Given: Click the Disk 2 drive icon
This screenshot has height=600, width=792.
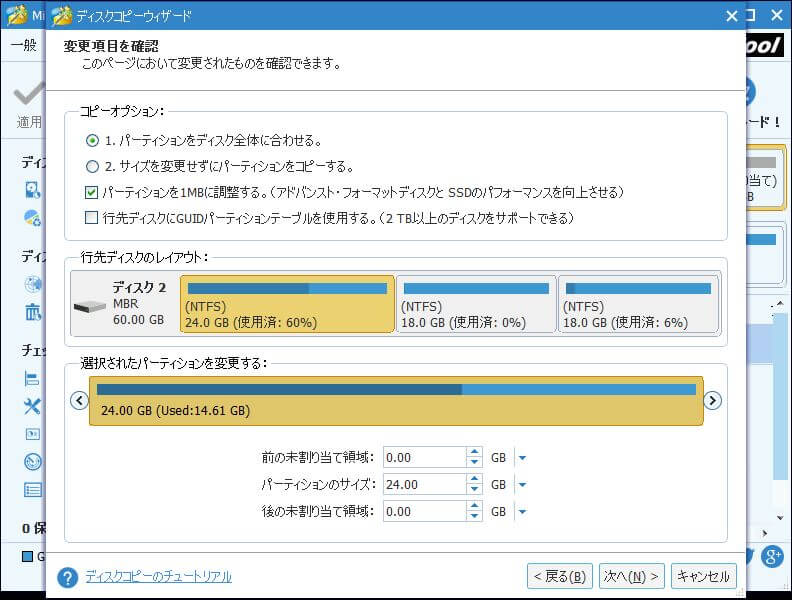Looking at the screenshot, I should coord(90,306).
